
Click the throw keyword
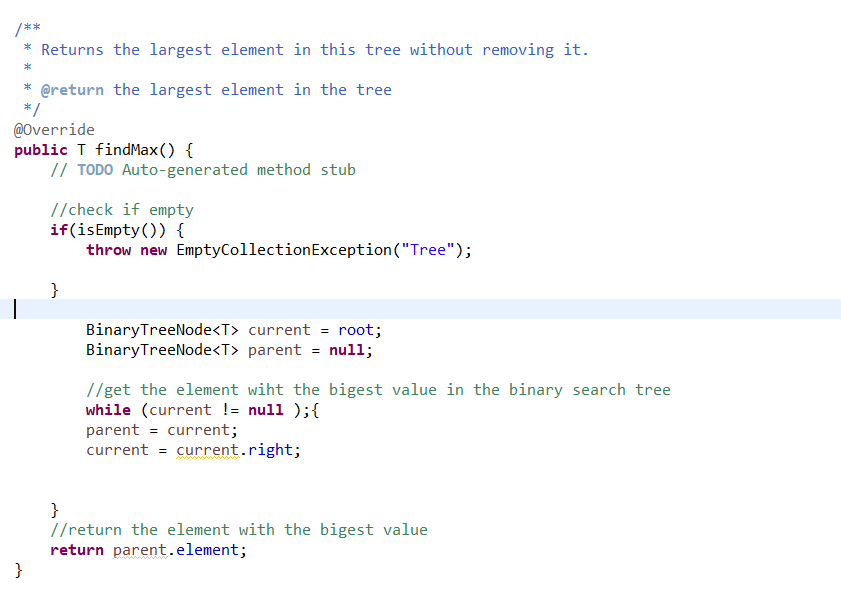pyautogui.click(x=108, y=249)
